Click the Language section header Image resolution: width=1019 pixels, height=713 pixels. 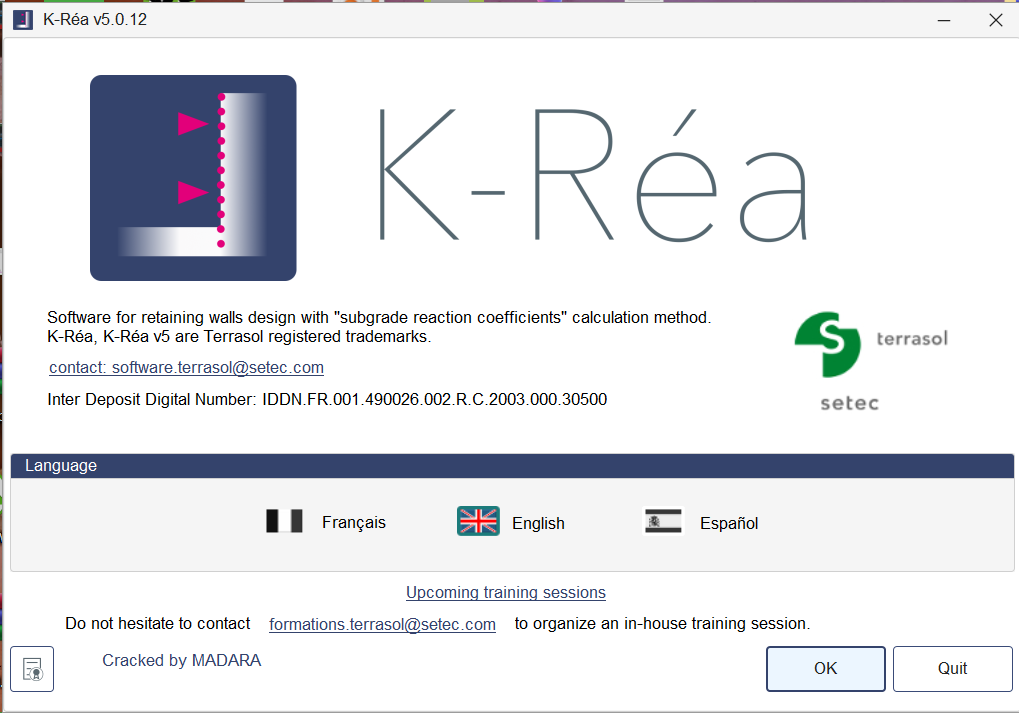point(512,466)
